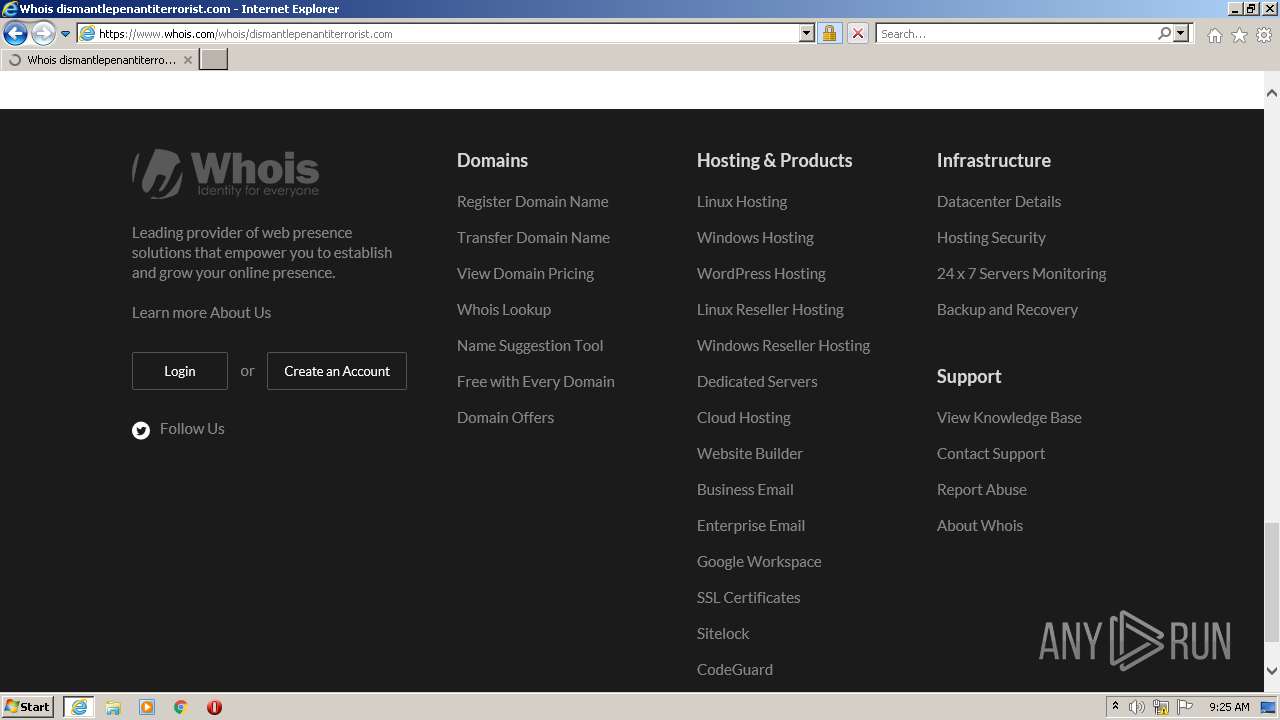Open Register Domain Name link

pos(532,201)
